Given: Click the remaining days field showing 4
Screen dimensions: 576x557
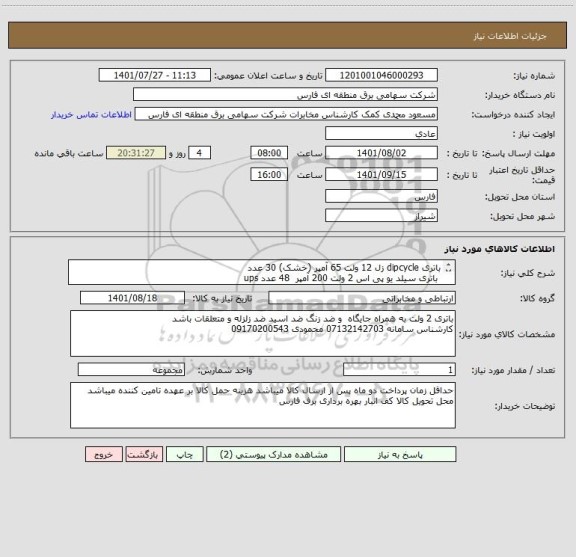Looking at the screenshot, I should point(199,153).
